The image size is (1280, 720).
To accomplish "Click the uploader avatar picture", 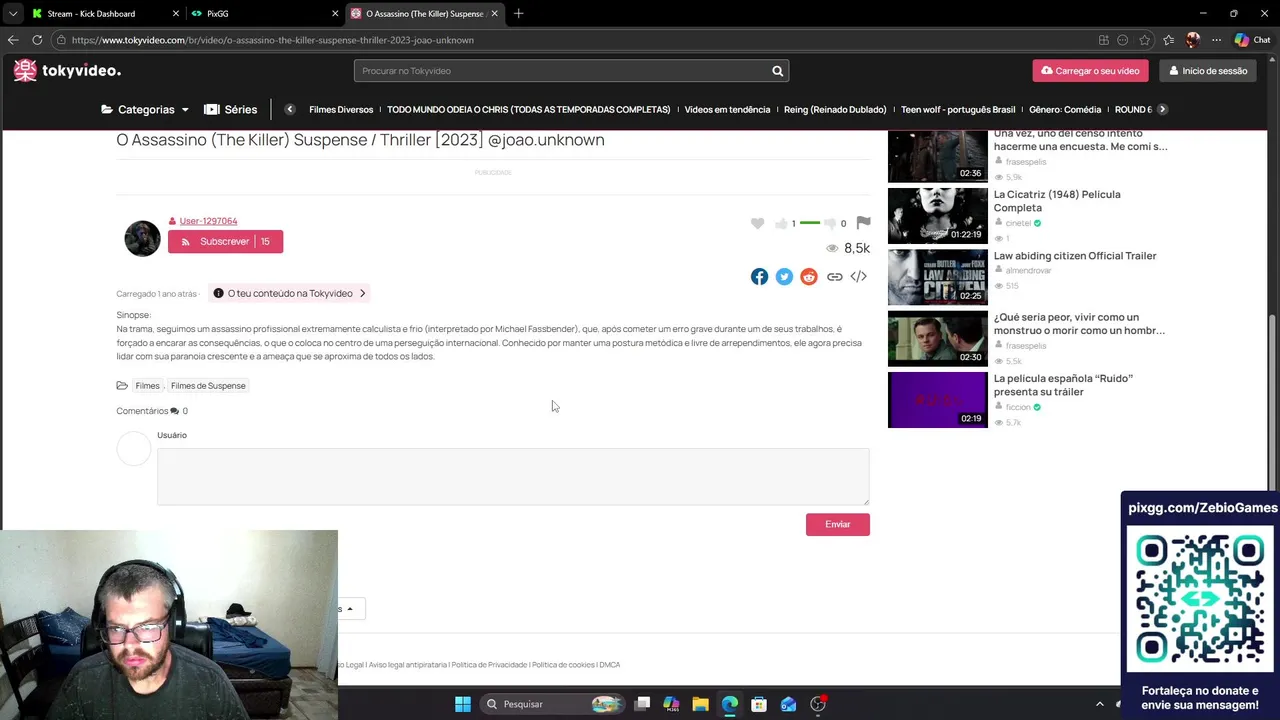I will click(142, 238).
